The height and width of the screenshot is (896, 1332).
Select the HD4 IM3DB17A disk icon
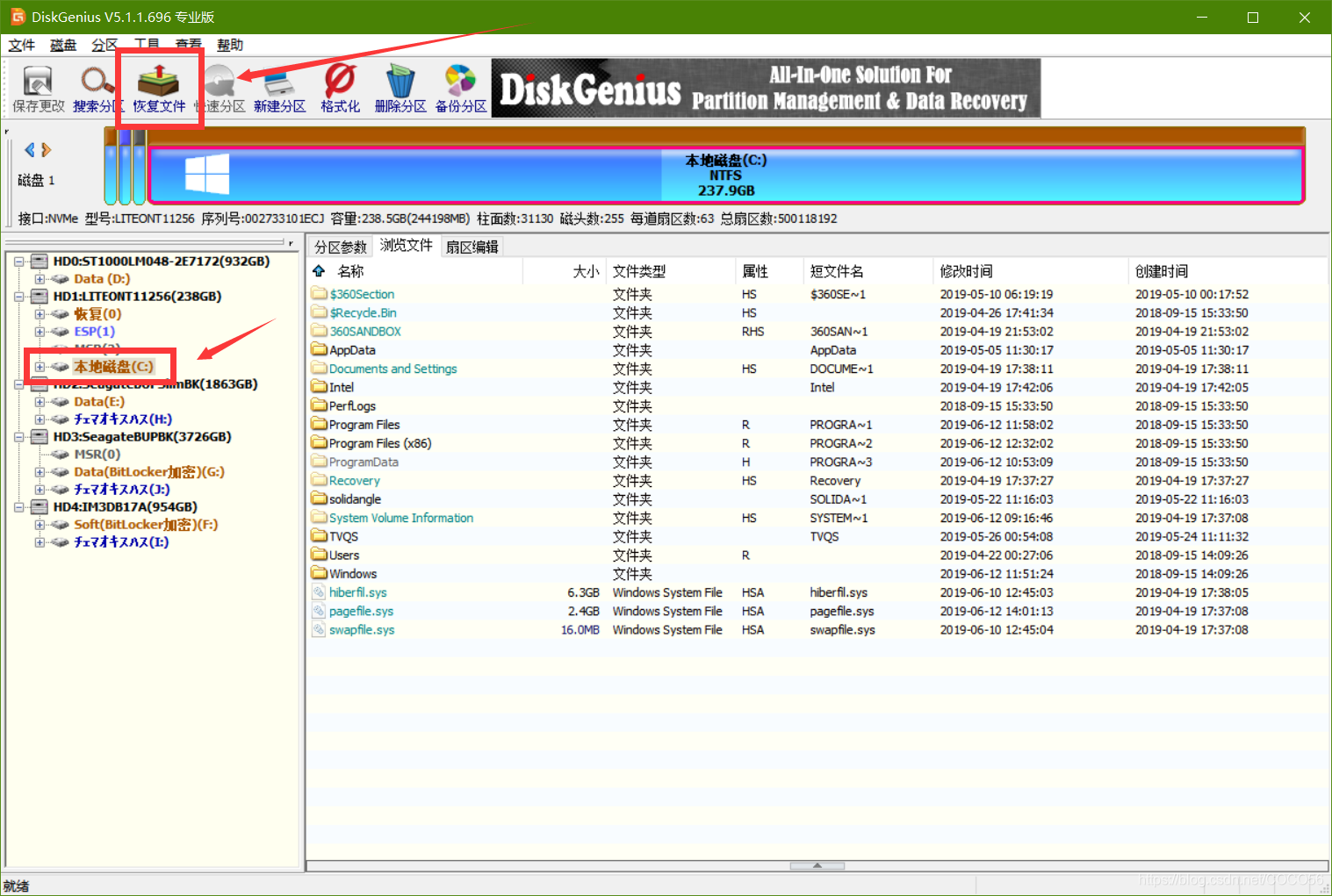pos(40,506)
